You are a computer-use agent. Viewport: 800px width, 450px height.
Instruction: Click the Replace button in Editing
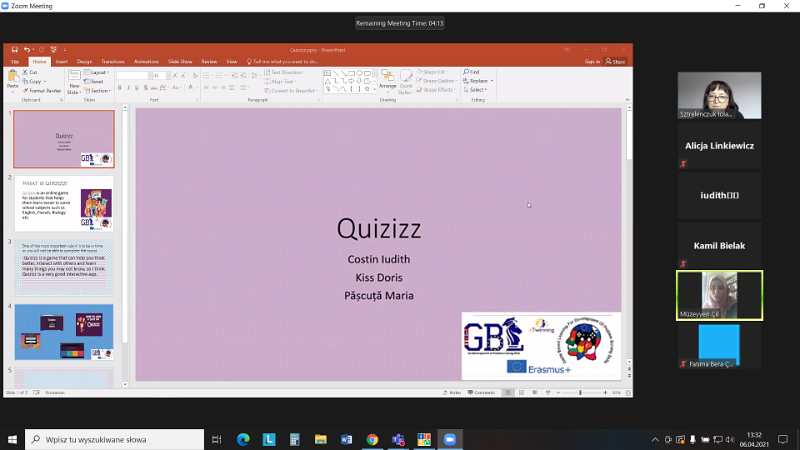click(478, 81)
